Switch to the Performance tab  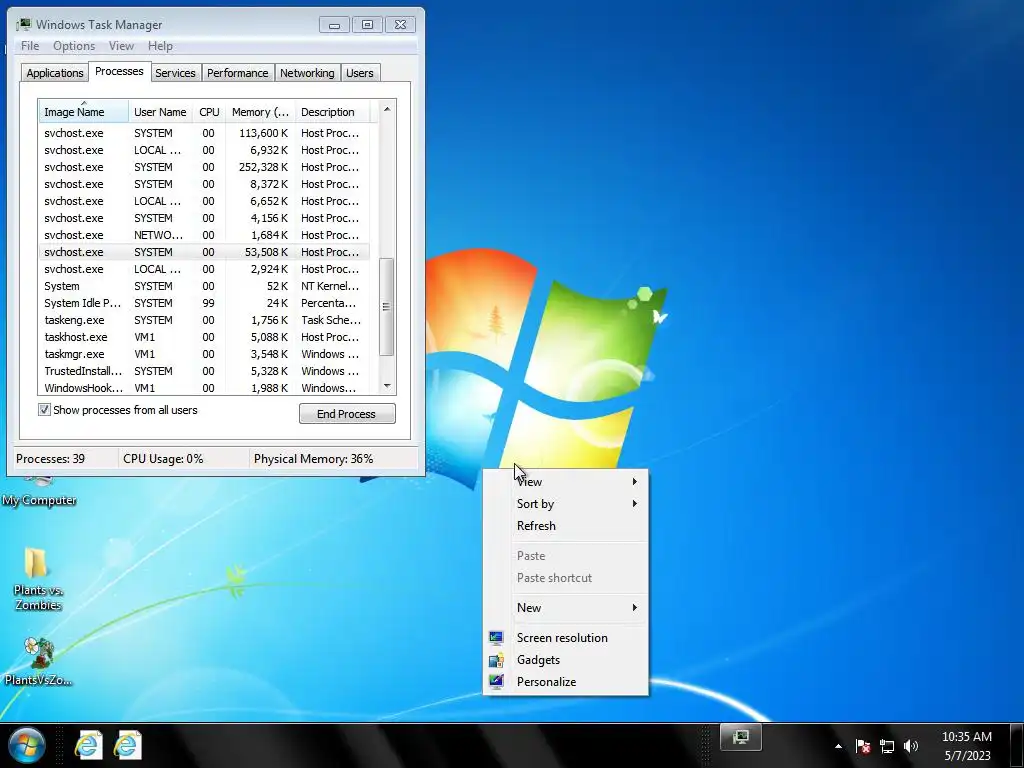[x=238, y=73]
